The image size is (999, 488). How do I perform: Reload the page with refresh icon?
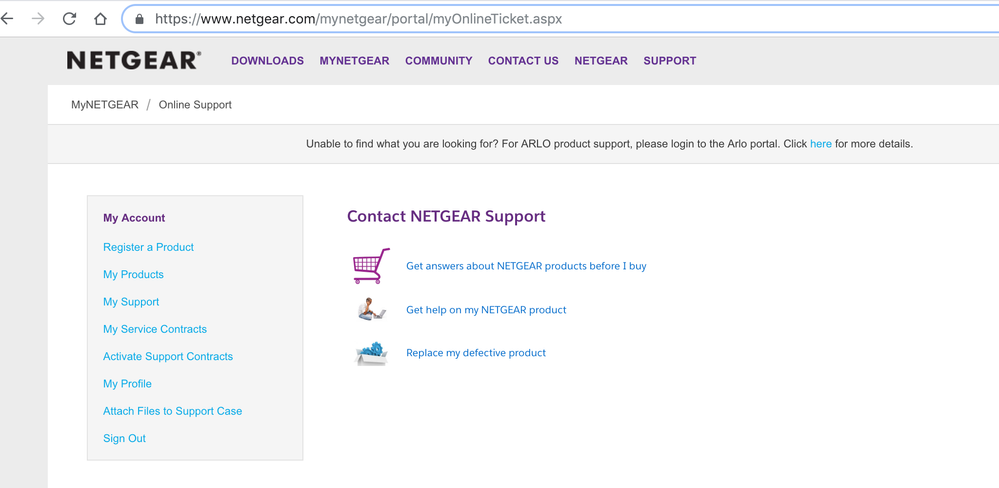(69, 19)
